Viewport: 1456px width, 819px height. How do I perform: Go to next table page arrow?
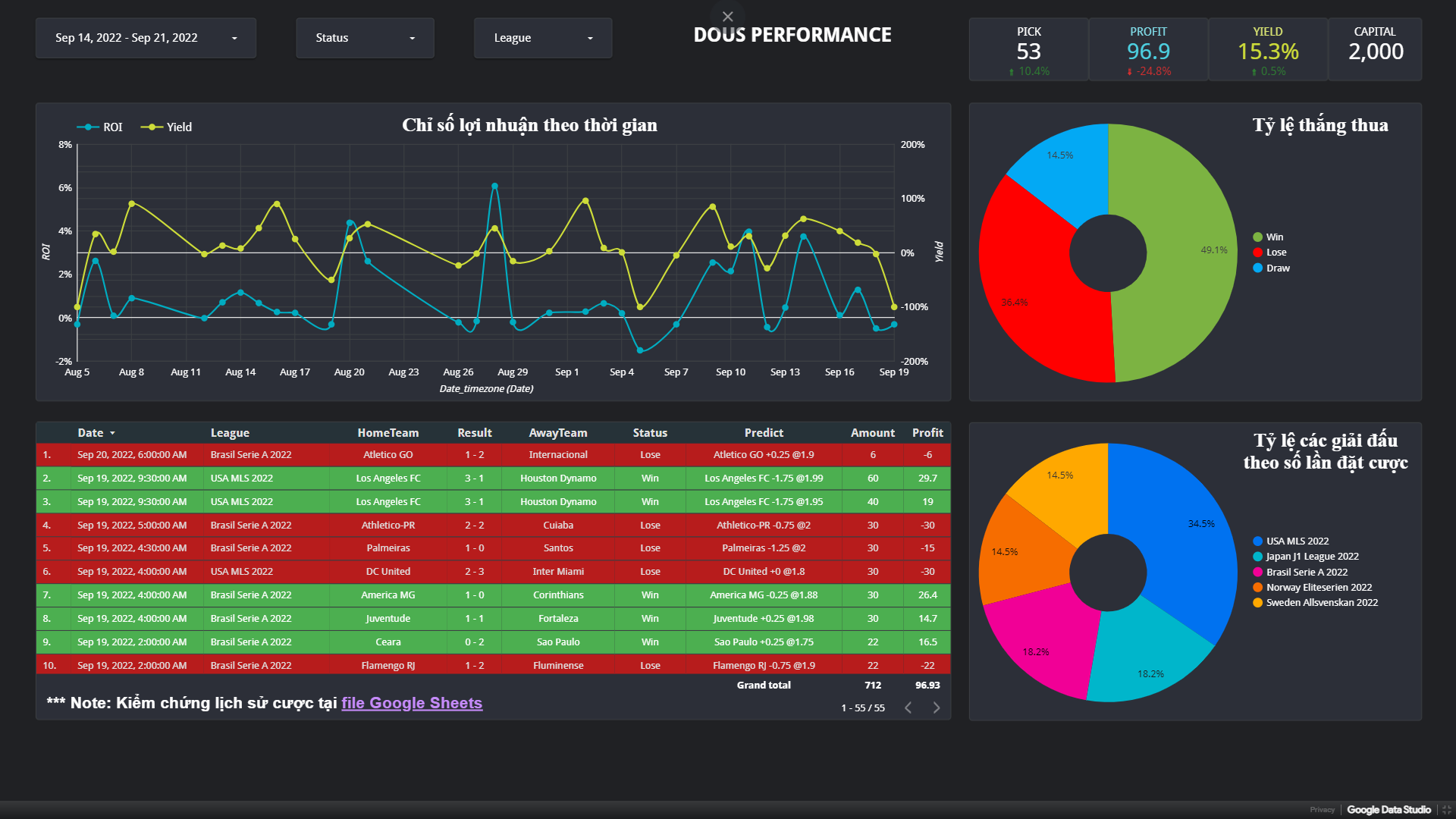[x=937, y=708]
